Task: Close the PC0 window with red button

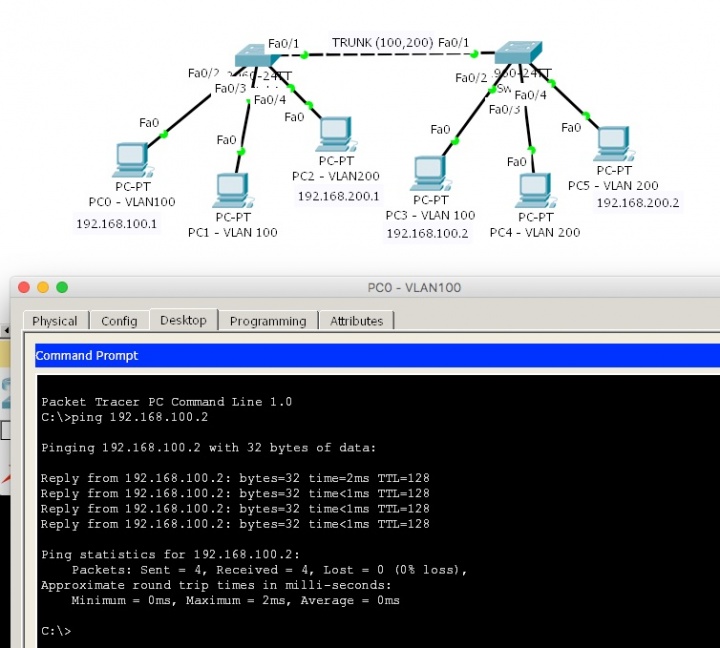Action: click(x=24, y=287)
